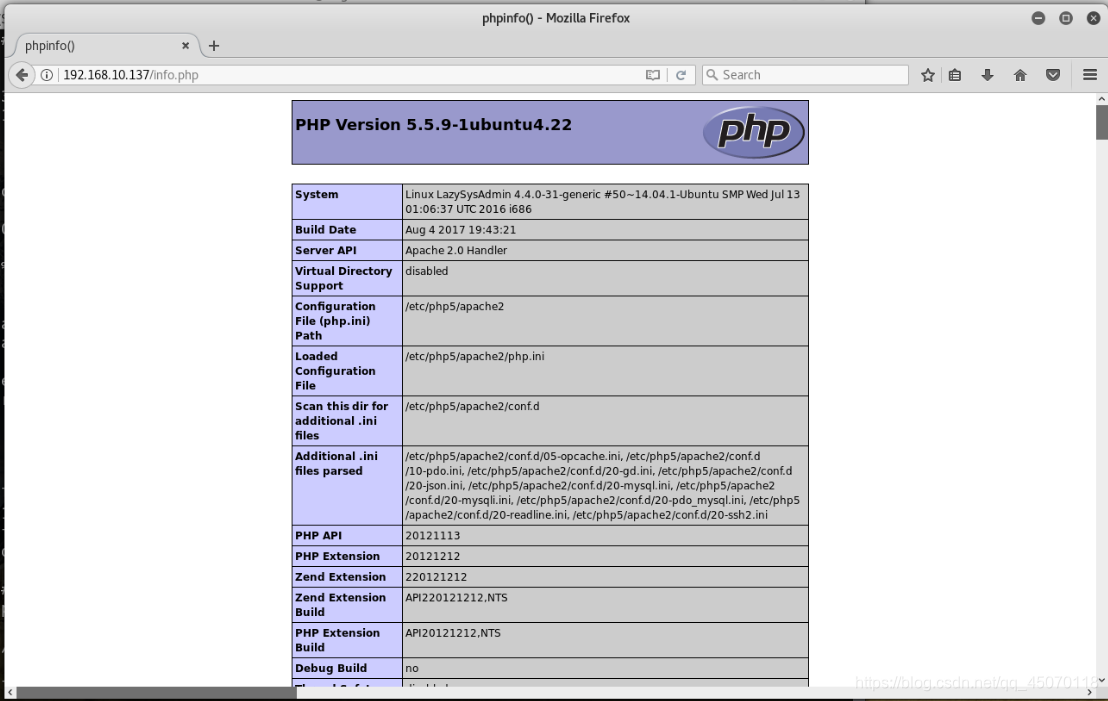Show bookmarks list icon

[955, 75]
